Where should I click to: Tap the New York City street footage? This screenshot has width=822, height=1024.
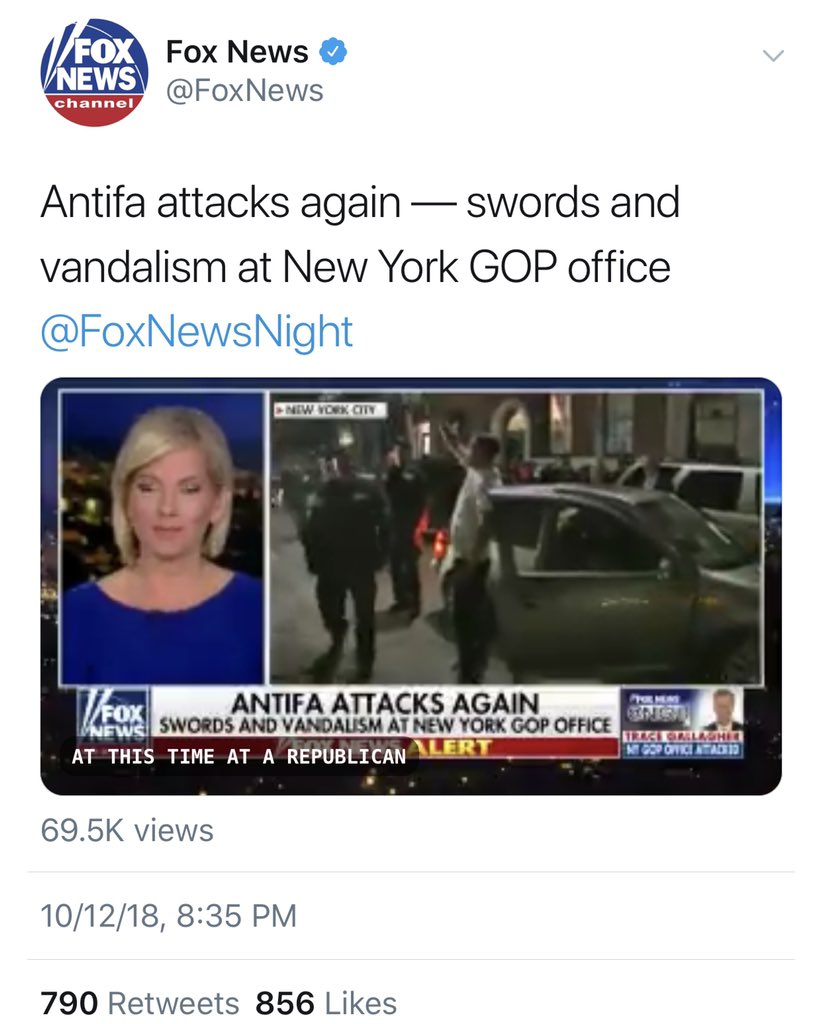coord(516,537)
